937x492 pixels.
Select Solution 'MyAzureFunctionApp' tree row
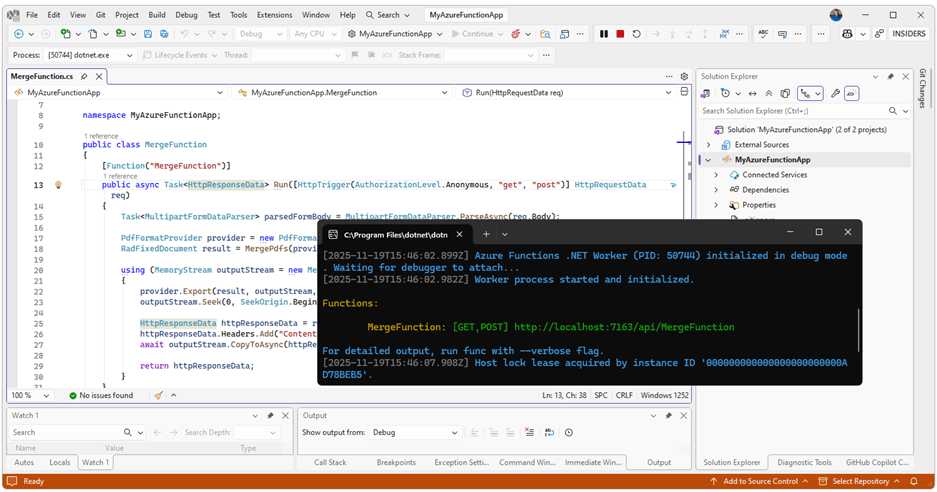click(x=806, y=130)
